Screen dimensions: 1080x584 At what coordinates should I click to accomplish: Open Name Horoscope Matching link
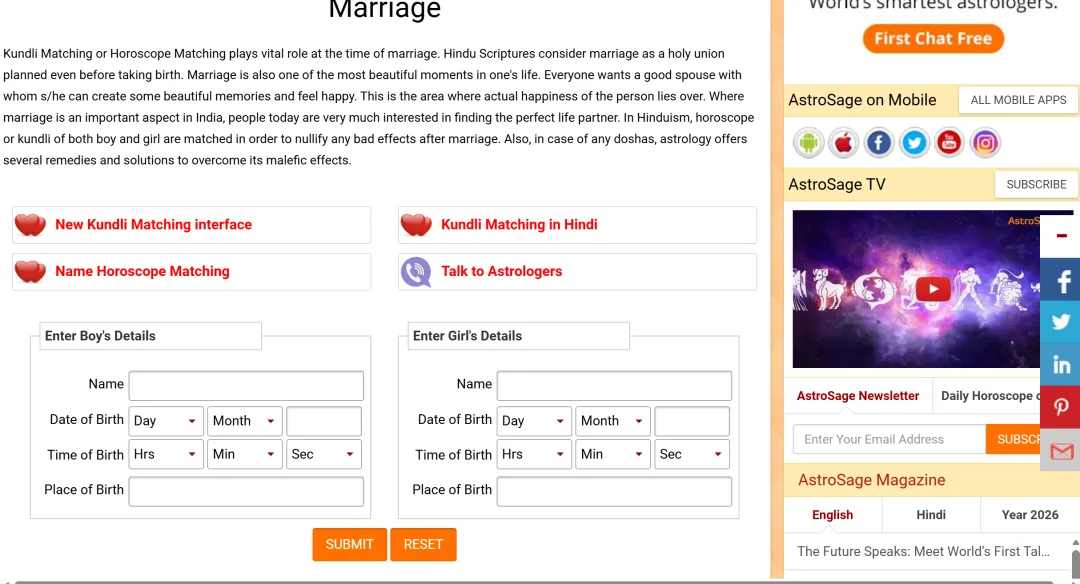(x=143, y=271)
